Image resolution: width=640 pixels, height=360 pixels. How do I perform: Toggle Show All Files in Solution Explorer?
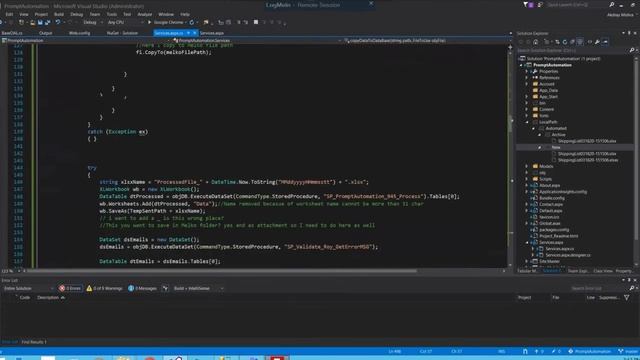click(x=580, y=42)
